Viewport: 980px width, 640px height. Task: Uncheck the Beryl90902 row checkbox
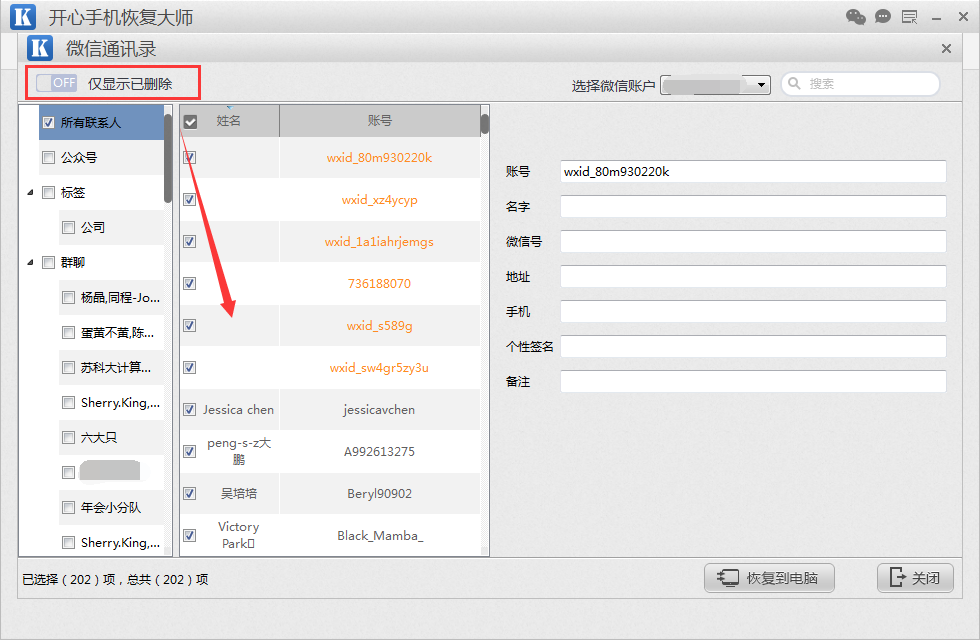pos(189,494)
